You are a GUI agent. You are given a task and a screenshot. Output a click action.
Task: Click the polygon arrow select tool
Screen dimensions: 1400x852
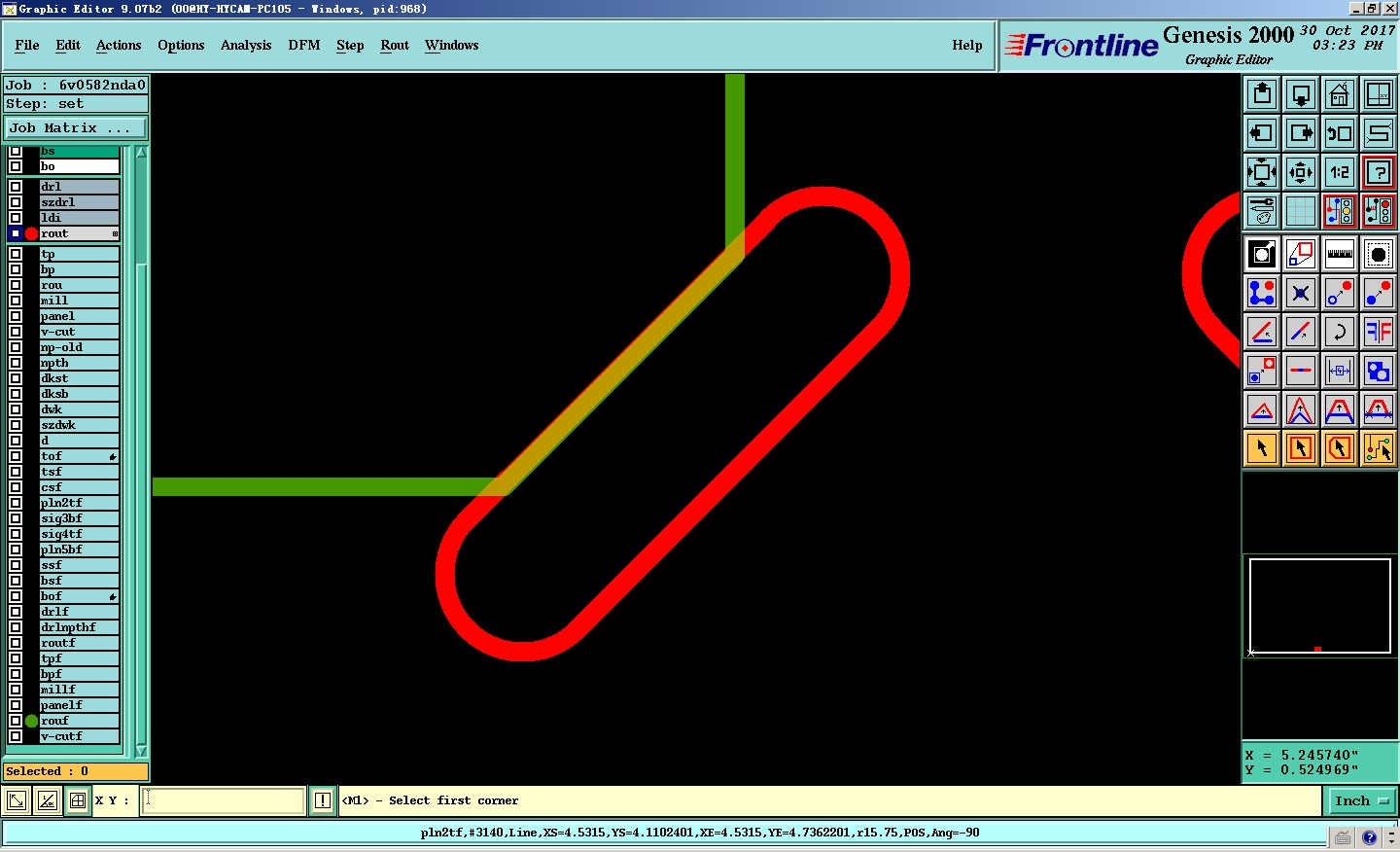coord(1340,448)
